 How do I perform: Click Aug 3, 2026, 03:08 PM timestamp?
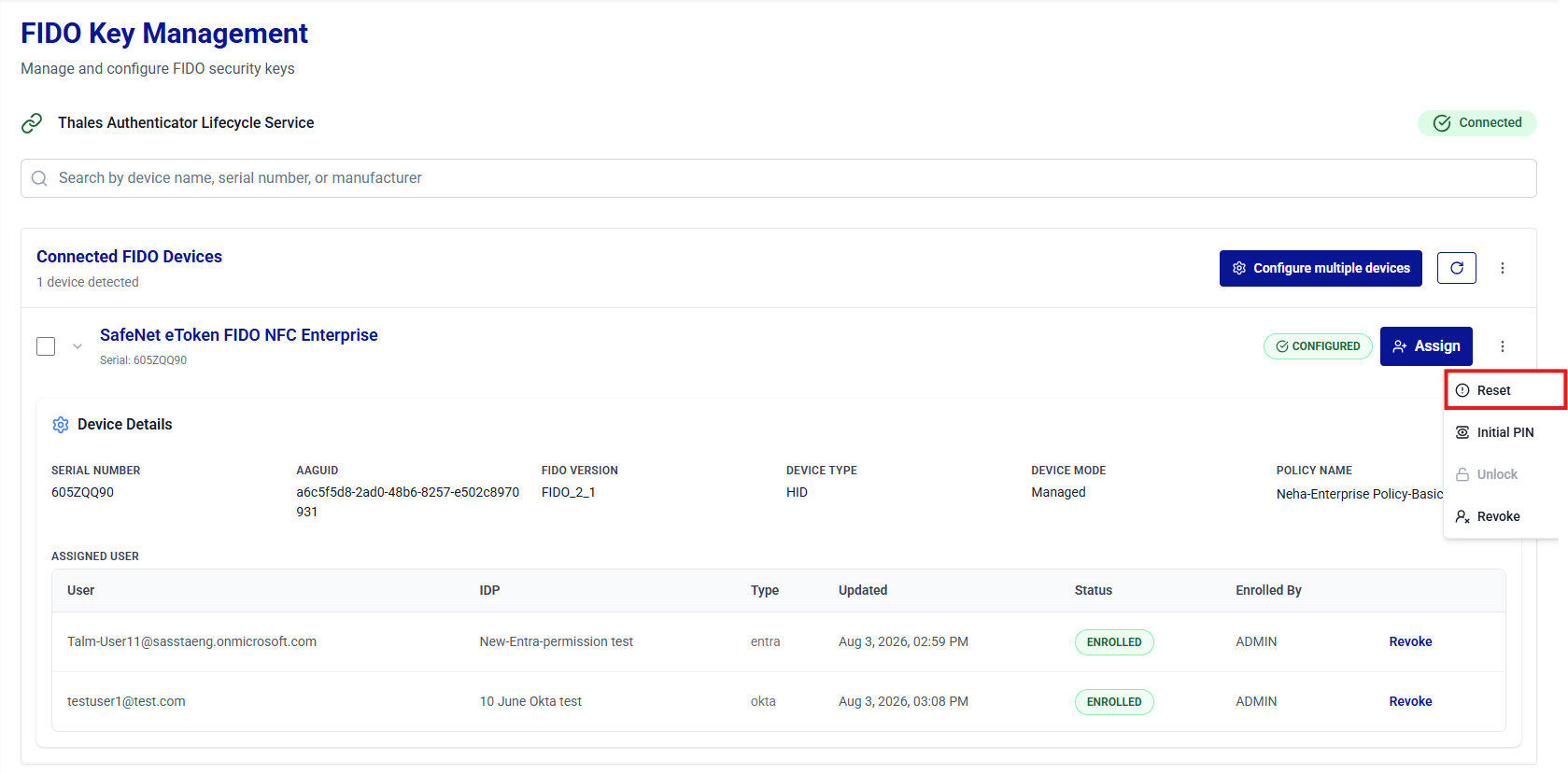(x=903, y=701)
